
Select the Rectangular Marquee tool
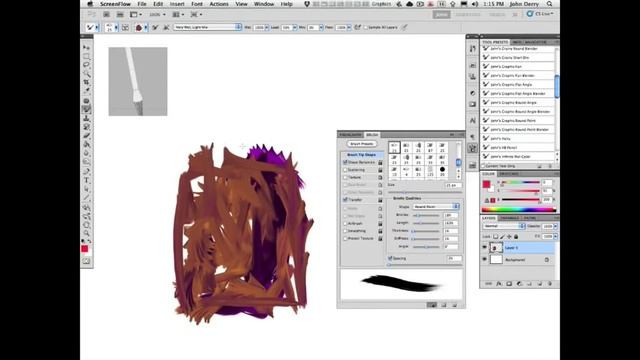pos(87,56)
